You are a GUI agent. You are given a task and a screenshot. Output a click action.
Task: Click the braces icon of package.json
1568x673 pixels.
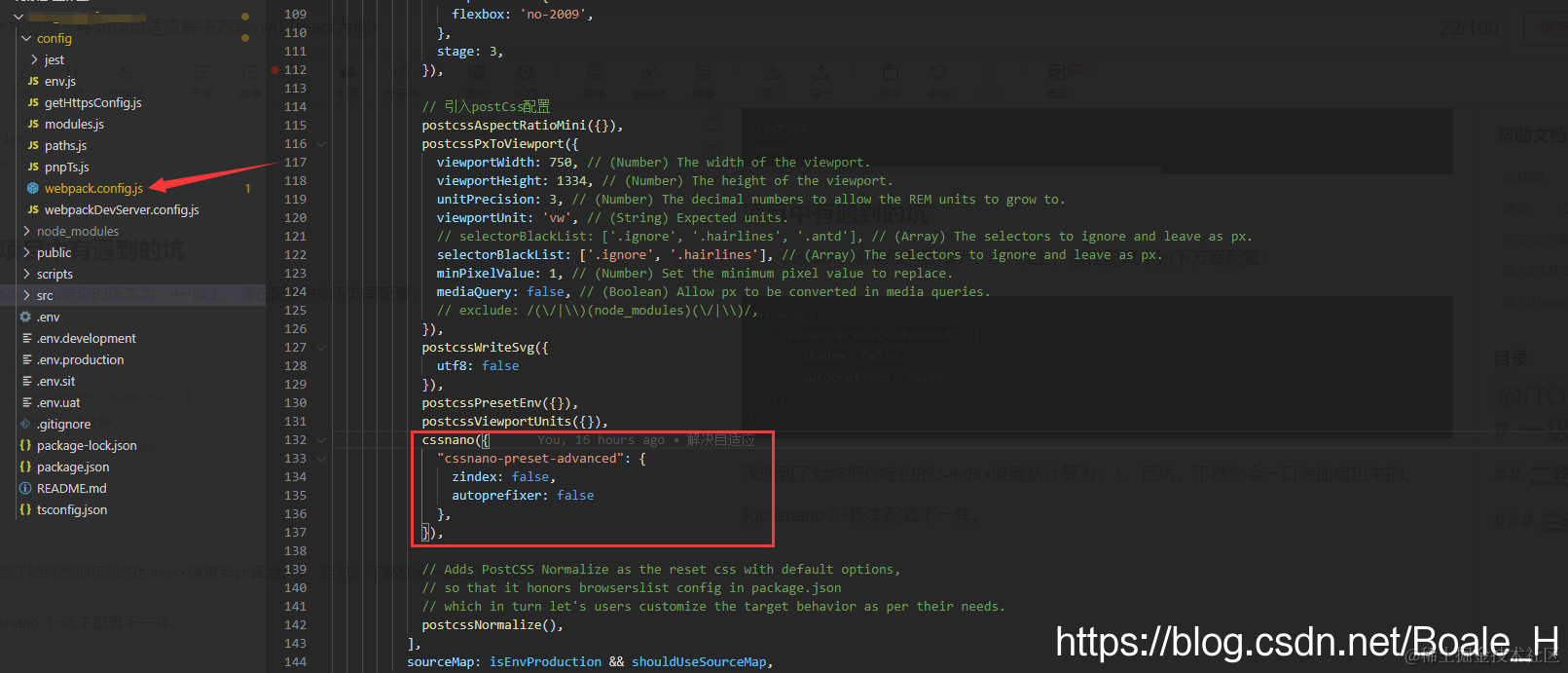[25, 467]
